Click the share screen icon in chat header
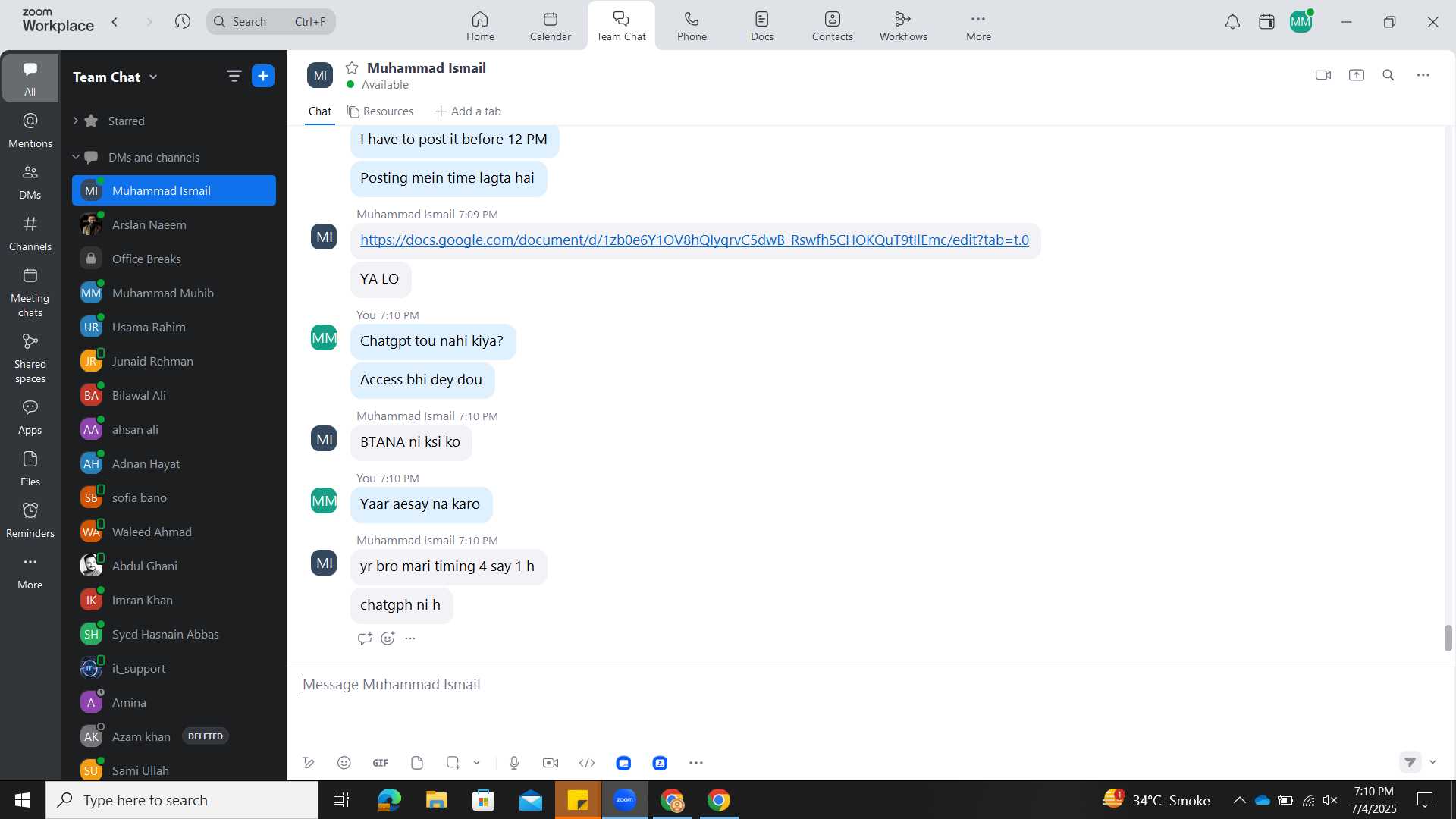Screen dimensions: 1456x819 tap(1357, 75)
